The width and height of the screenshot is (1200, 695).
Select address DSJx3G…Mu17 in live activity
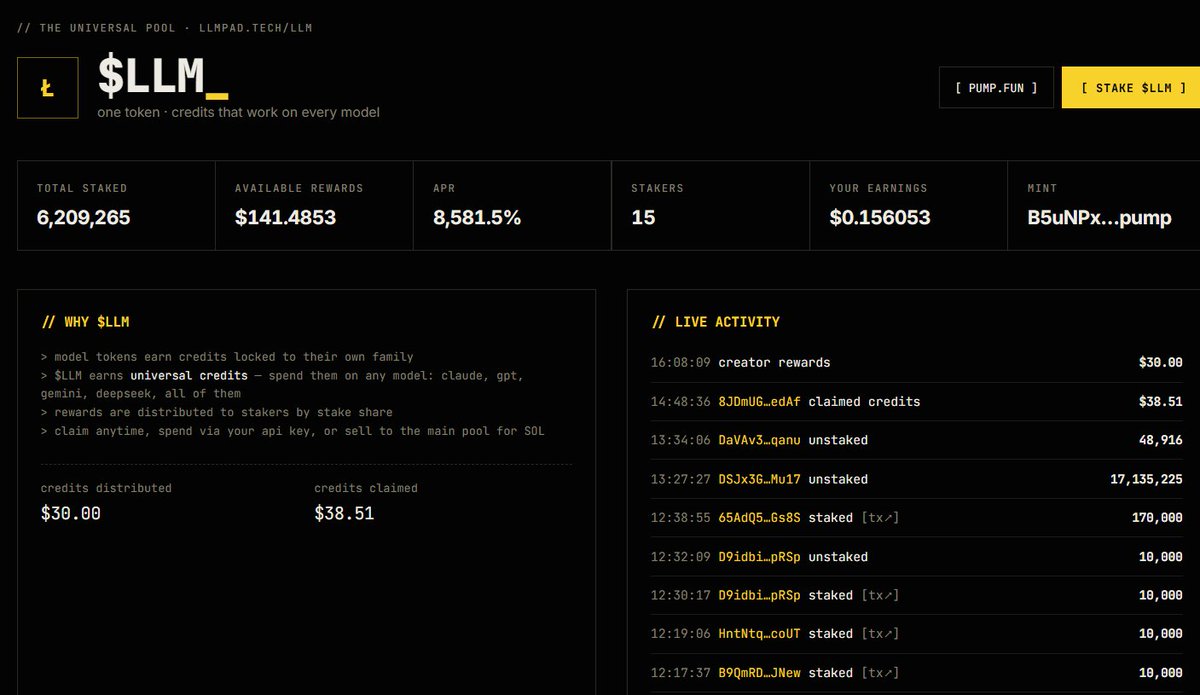pos(759,479)
